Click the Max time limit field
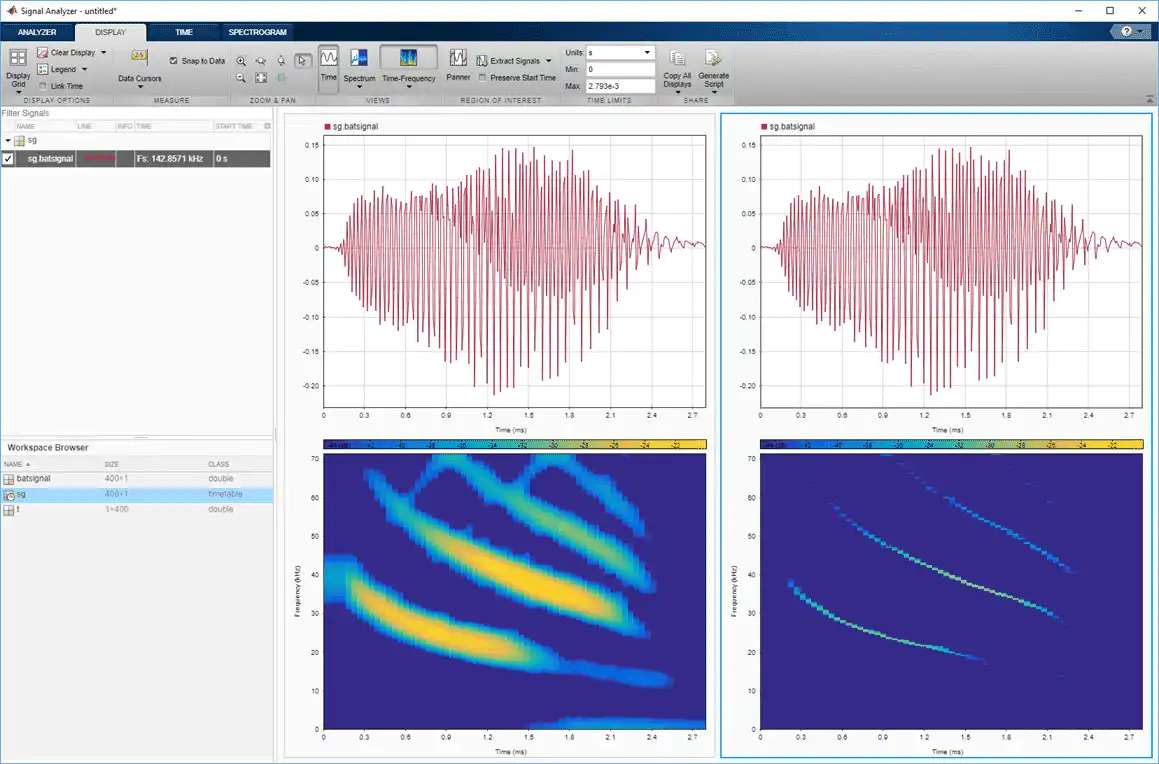This screenshot has width=1159, height=764. click(620, 86)
